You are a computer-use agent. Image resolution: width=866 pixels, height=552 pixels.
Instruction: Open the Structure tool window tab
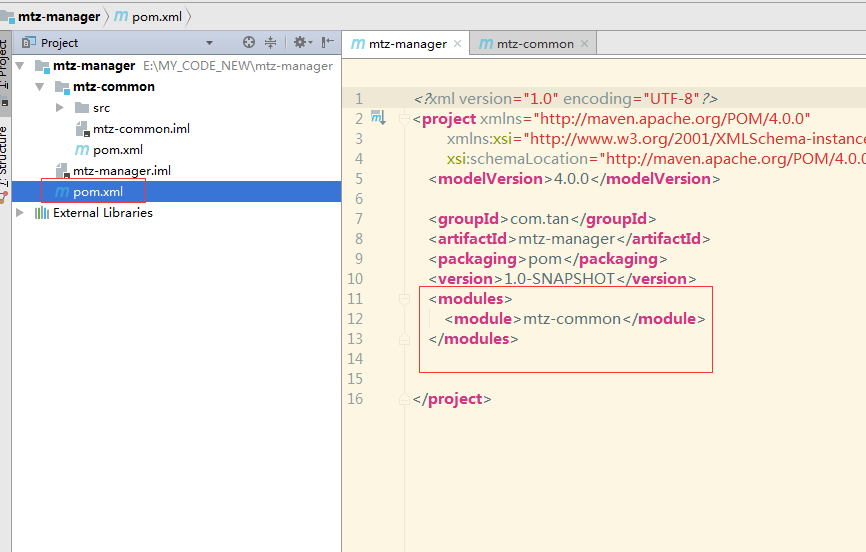coord(4,158)
